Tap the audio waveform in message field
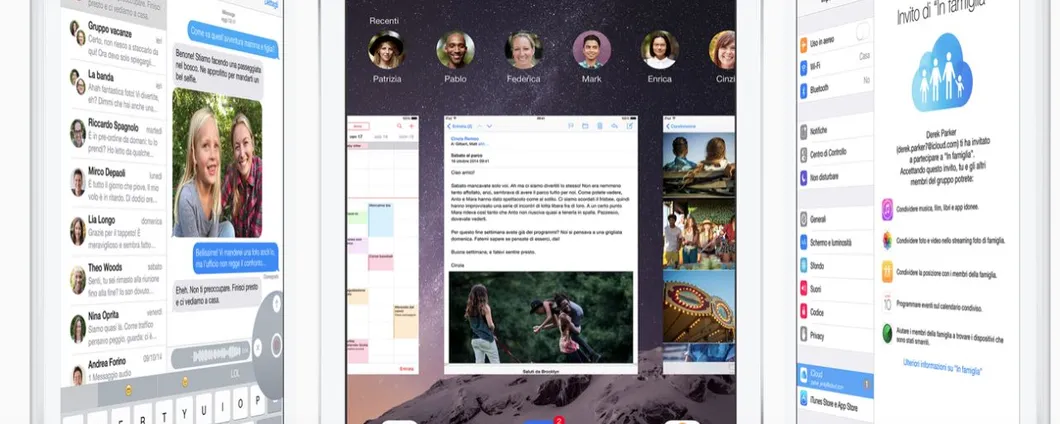The image size is (1060, 424). point(211,353)
